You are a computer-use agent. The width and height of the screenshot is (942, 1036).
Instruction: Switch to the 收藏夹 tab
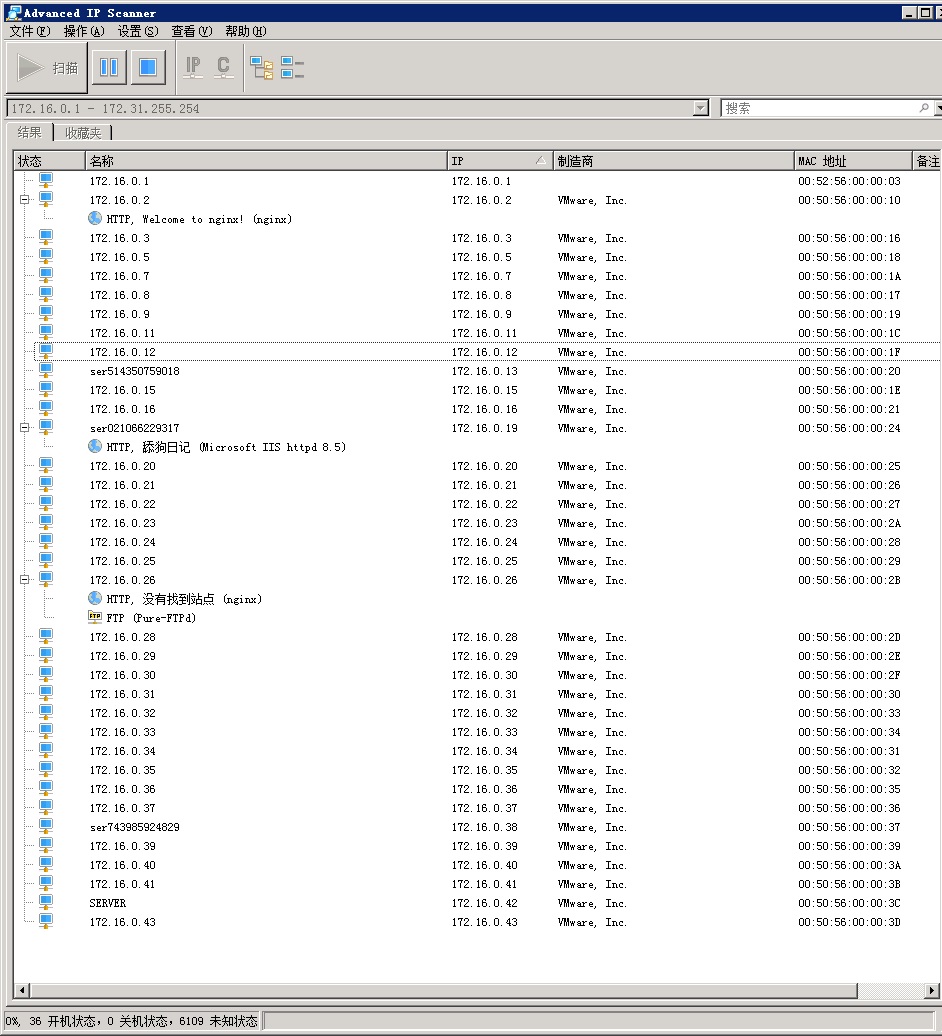click(x=83, y=133)
